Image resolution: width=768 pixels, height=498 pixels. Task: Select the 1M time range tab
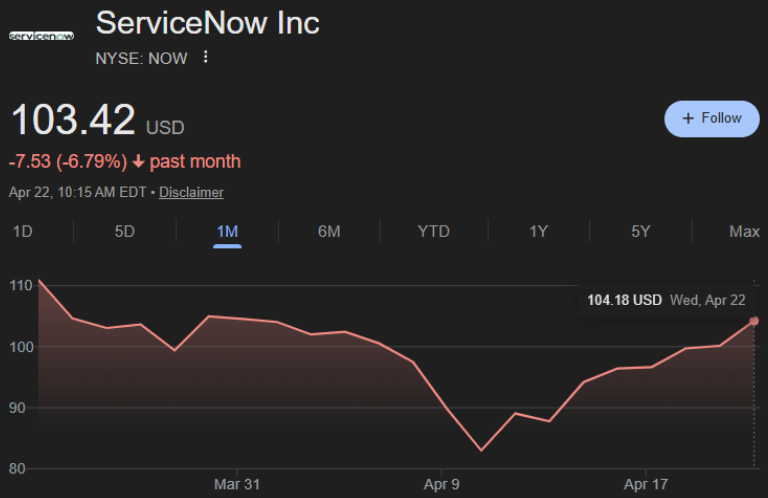pyautogui.click(x=227, y=231)
